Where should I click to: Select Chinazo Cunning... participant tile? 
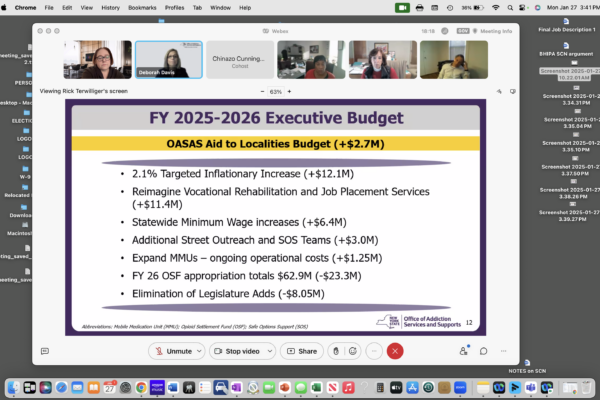coord(240,60)
